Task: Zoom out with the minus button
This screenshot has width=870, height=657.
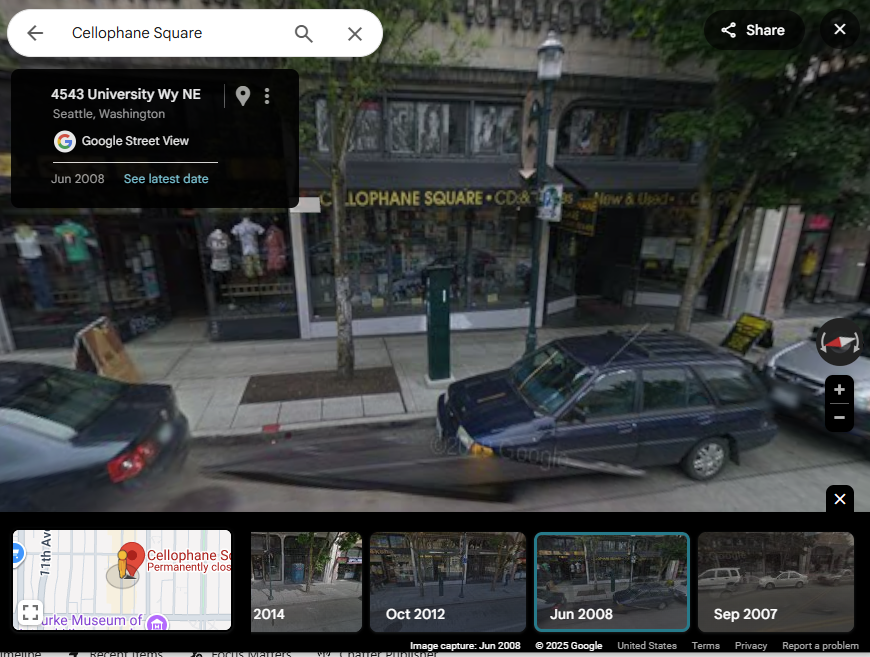Action: [x=839, y=417]
